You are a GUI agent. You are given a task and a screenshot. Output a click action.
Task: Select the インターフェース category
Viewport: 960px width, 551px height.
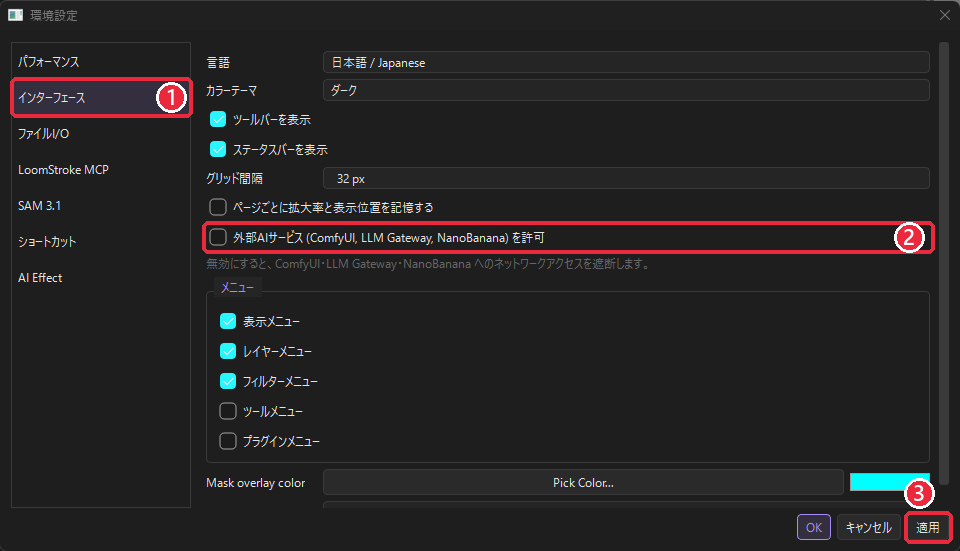[101, 98]
